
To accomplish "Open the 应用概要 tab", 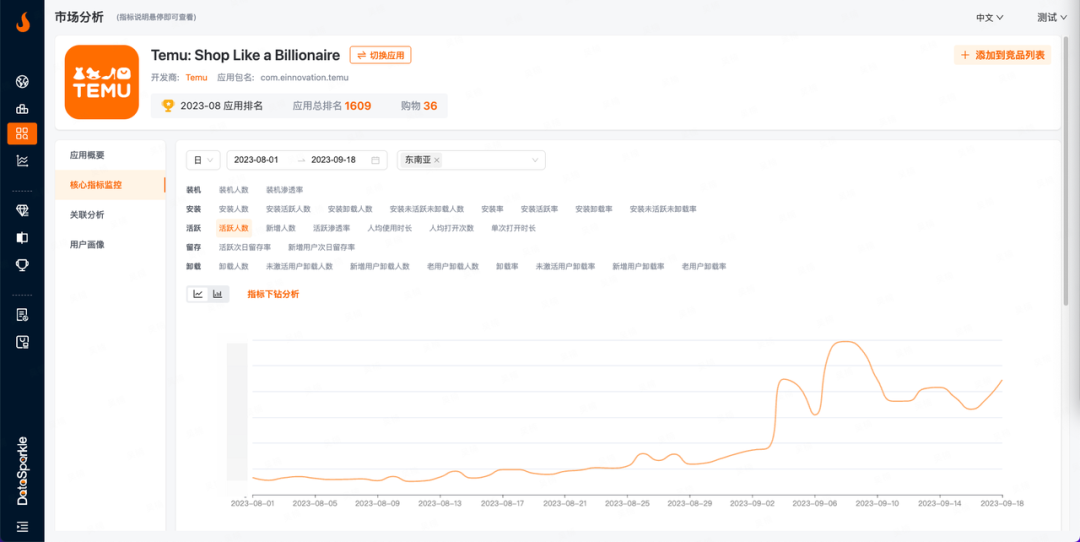I will 110,155.
